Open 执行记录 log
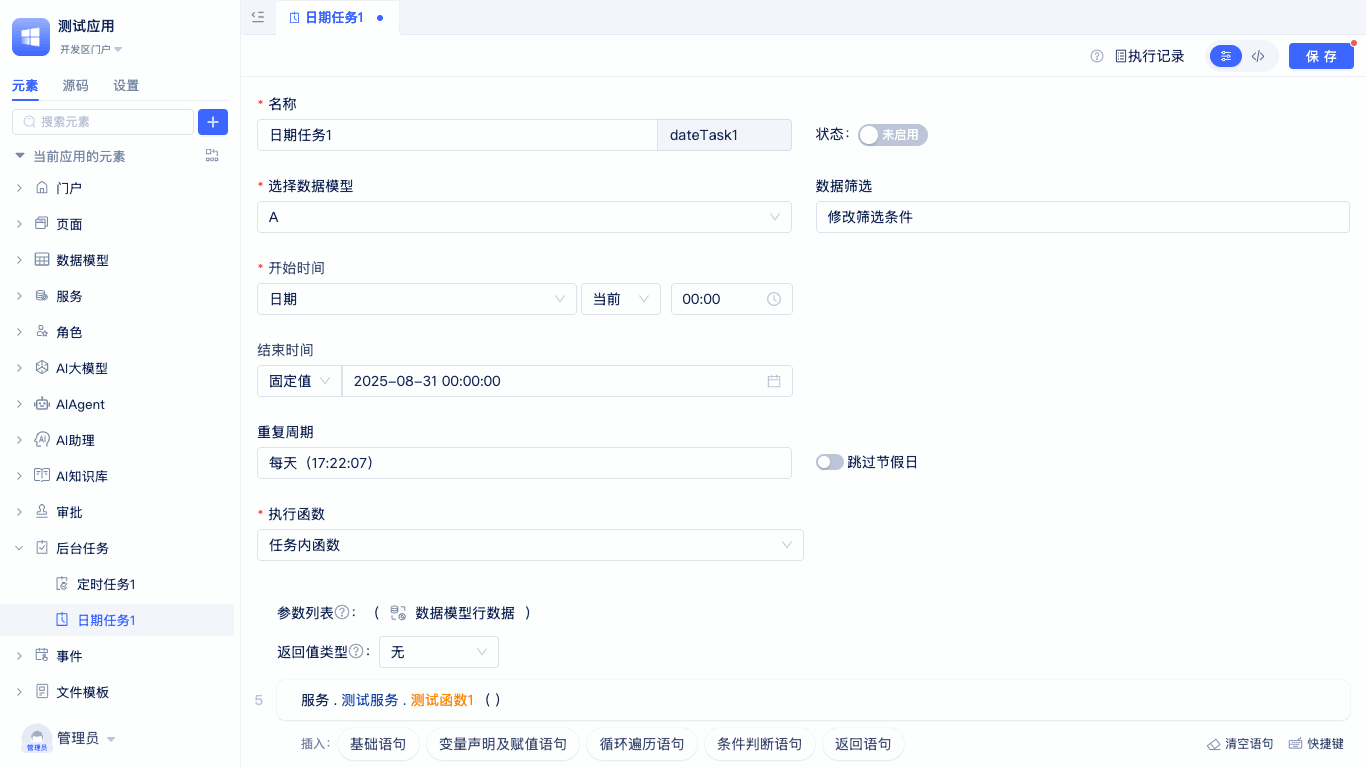The image size is (1366, 768). point(1150,56)
